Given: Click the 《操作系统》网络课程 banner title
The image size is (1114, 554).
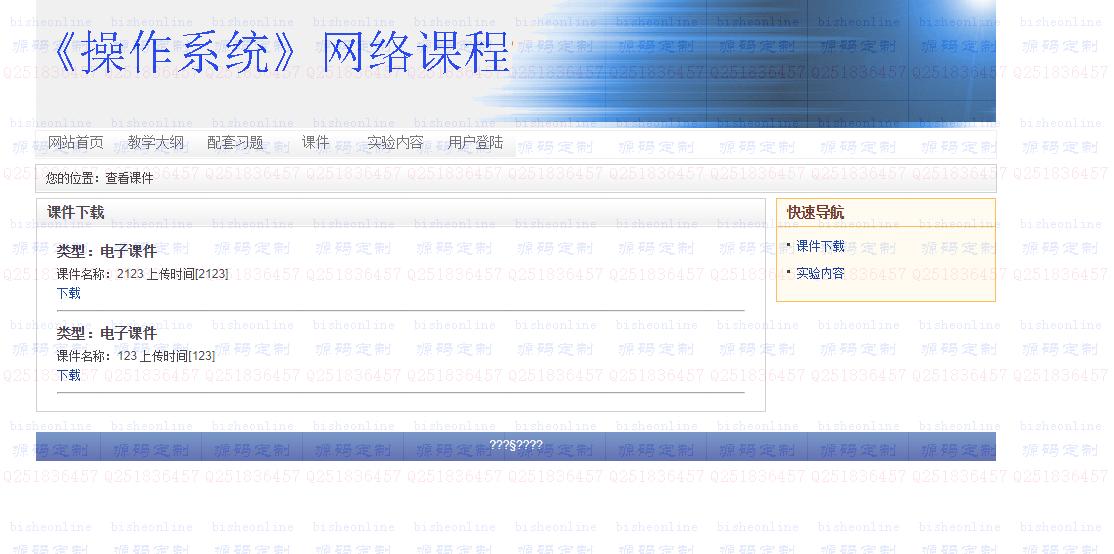Looking at the screenshot, I should (x=280, y=53).
